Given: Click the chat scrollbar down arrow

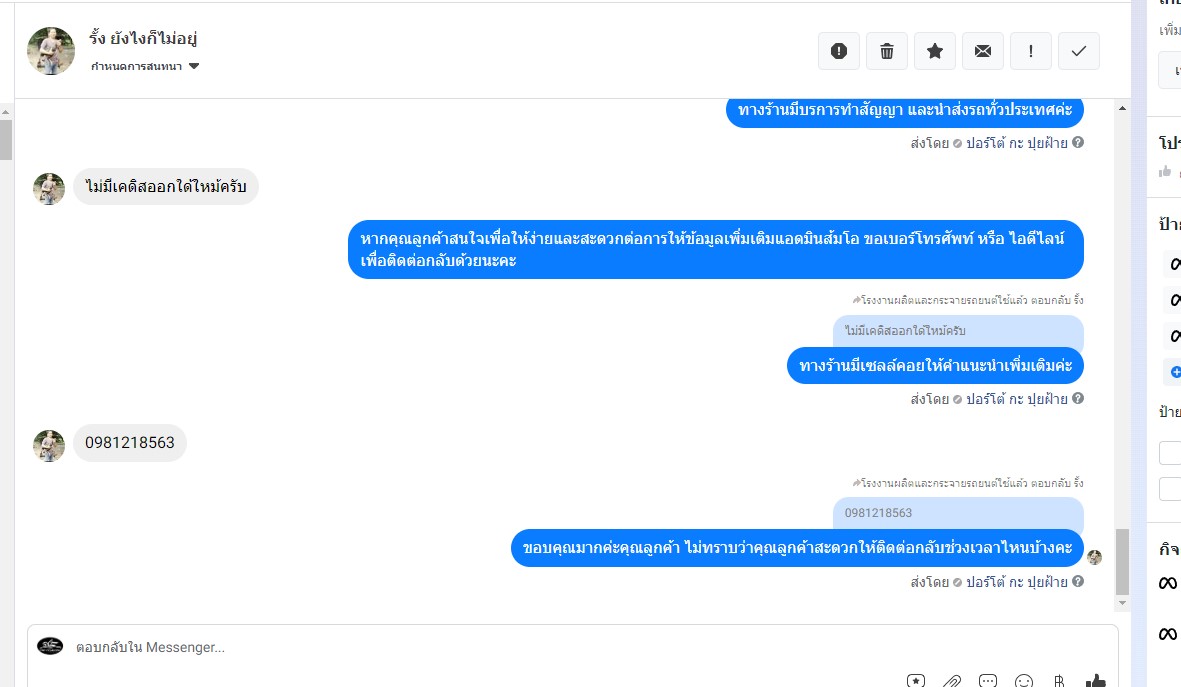Looking at the screenshot, I should tap(1122, 603).
